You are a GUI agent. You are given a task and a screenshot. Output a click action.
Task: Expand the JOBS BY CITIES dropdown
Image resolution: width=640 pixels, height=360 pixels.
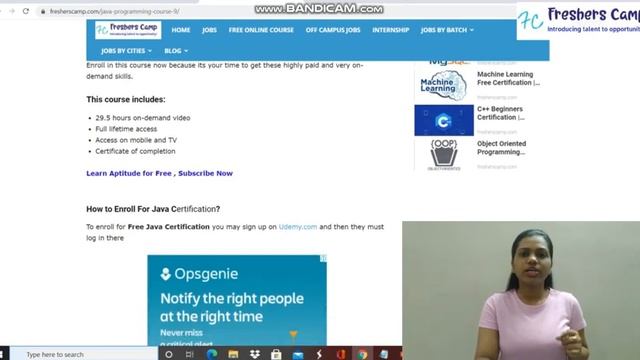(127, 51)
